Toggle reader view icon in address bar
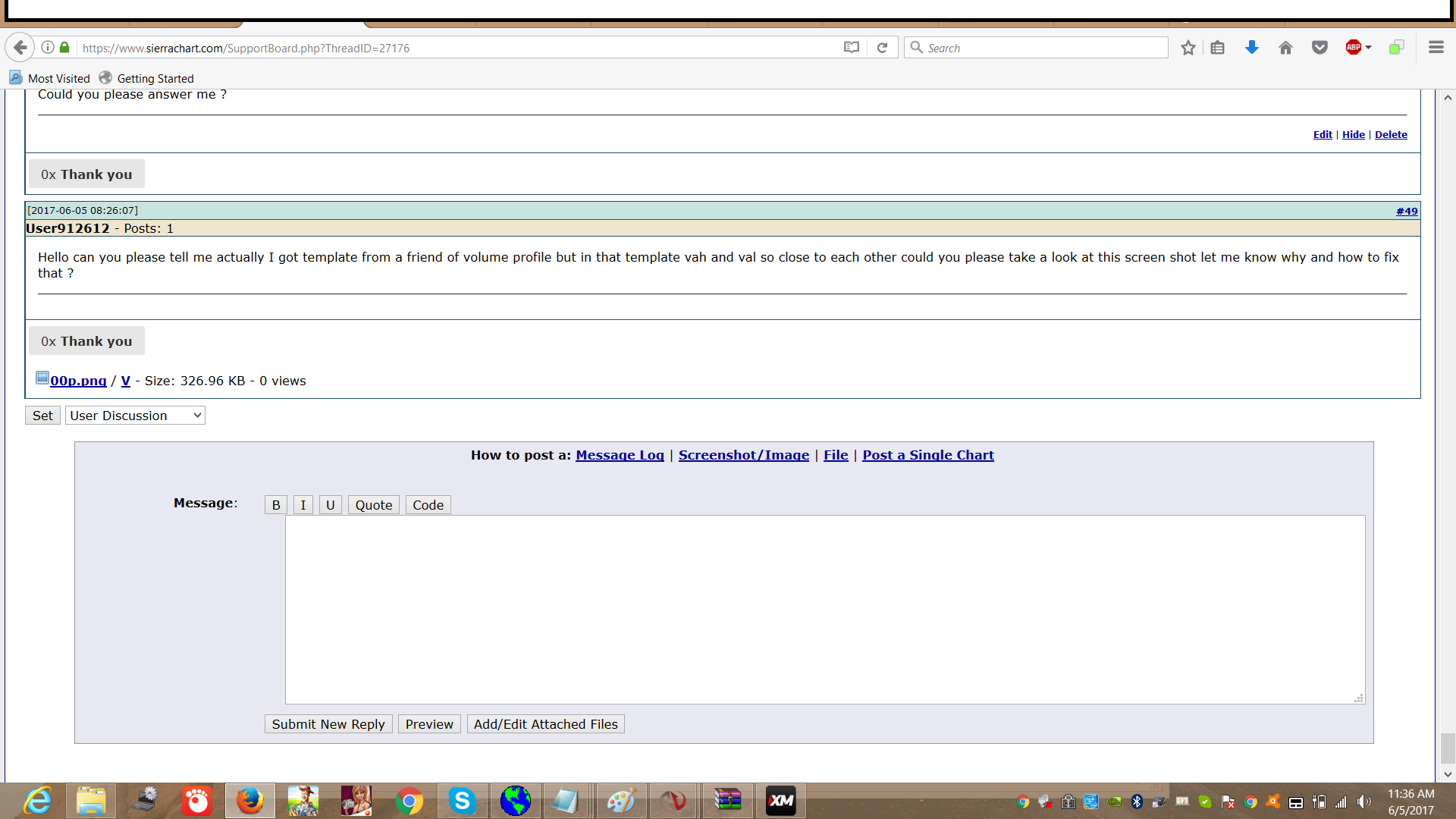The width and height of the screenshot is (1456, 819). tap(852, 48)
